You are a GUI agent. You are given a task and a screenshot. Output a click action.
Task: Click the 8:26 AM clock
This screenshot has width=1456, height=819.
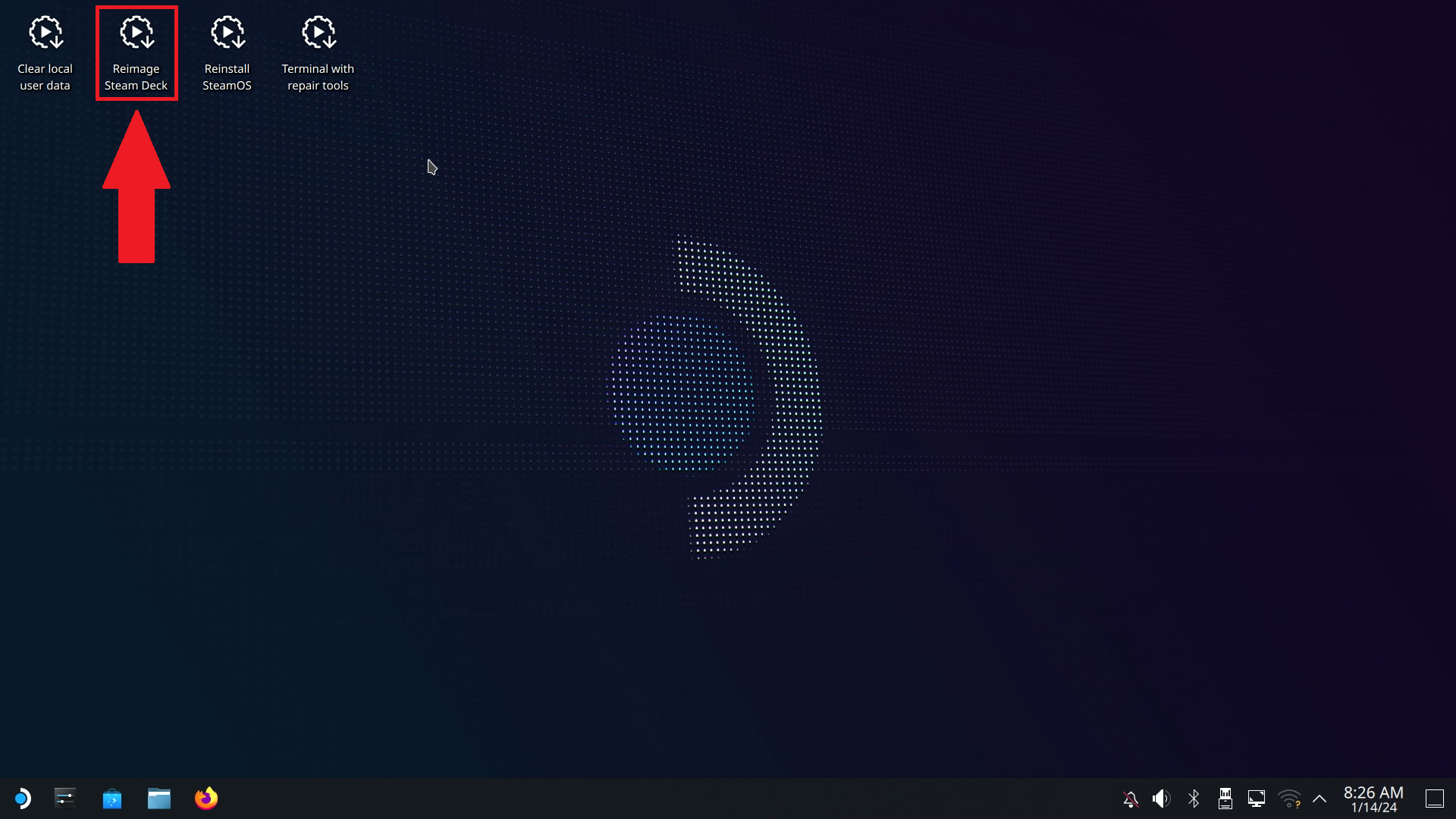click(x=1373, y=792)
